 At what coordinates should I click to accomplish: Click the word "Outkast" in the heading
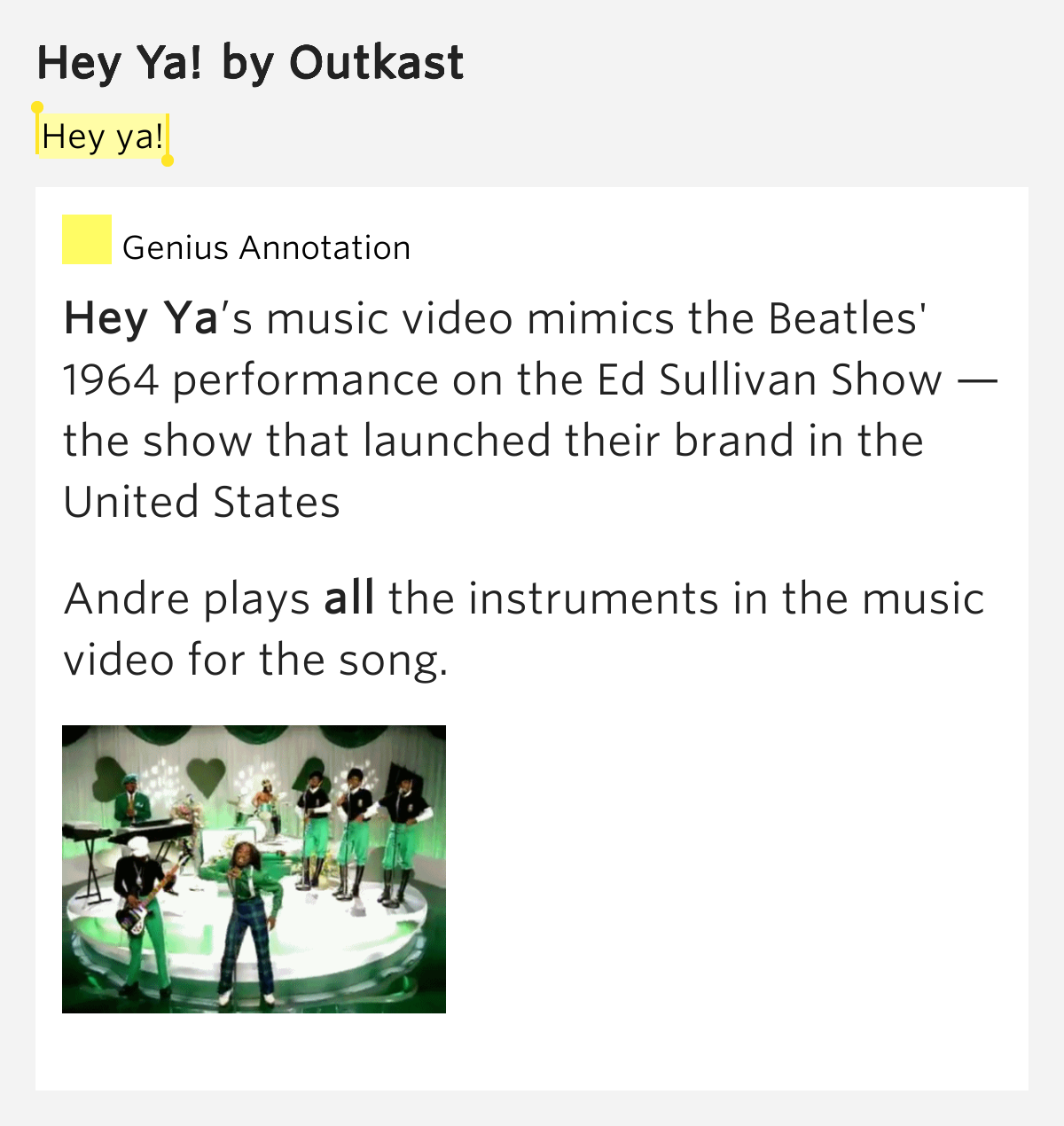coord(376,63)
